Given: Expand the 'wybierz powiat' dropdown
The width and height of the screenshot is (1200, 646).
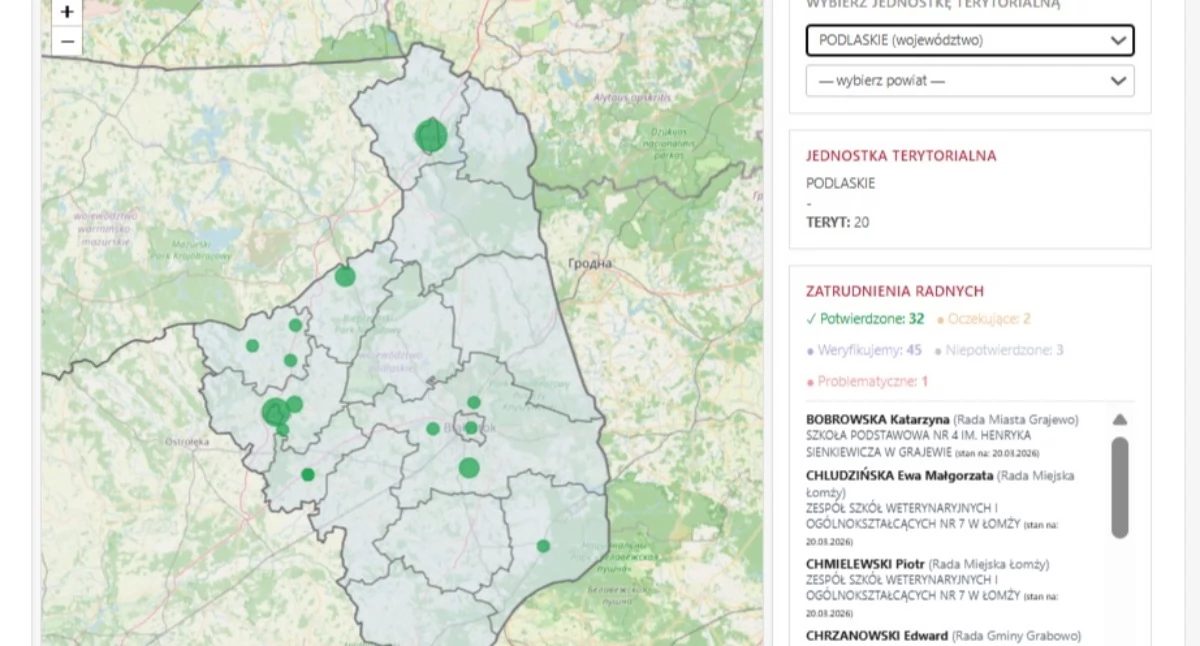Looking at the screenshot, I should pos(969,81).
